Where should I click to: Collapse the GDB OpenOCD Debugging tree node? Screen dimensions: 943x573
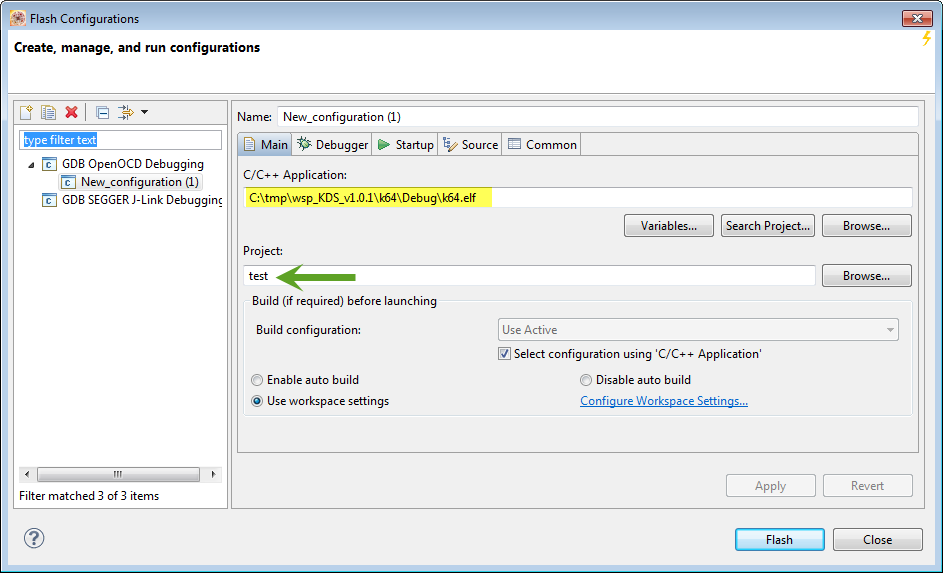point(30,165)
